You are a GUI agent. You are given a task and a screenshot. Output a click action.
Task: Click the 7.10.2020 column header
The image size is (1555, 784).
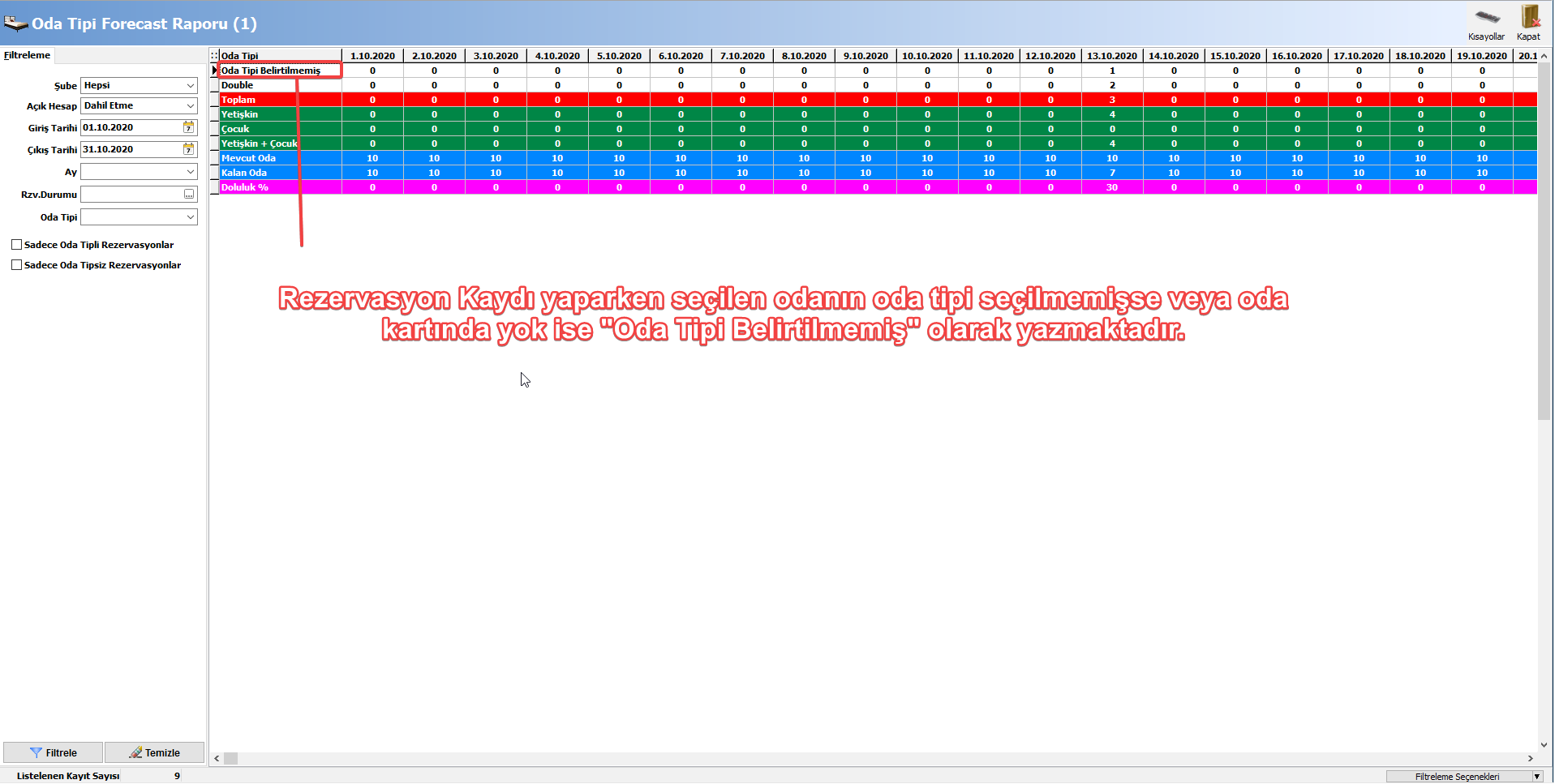tap(742, 56)
